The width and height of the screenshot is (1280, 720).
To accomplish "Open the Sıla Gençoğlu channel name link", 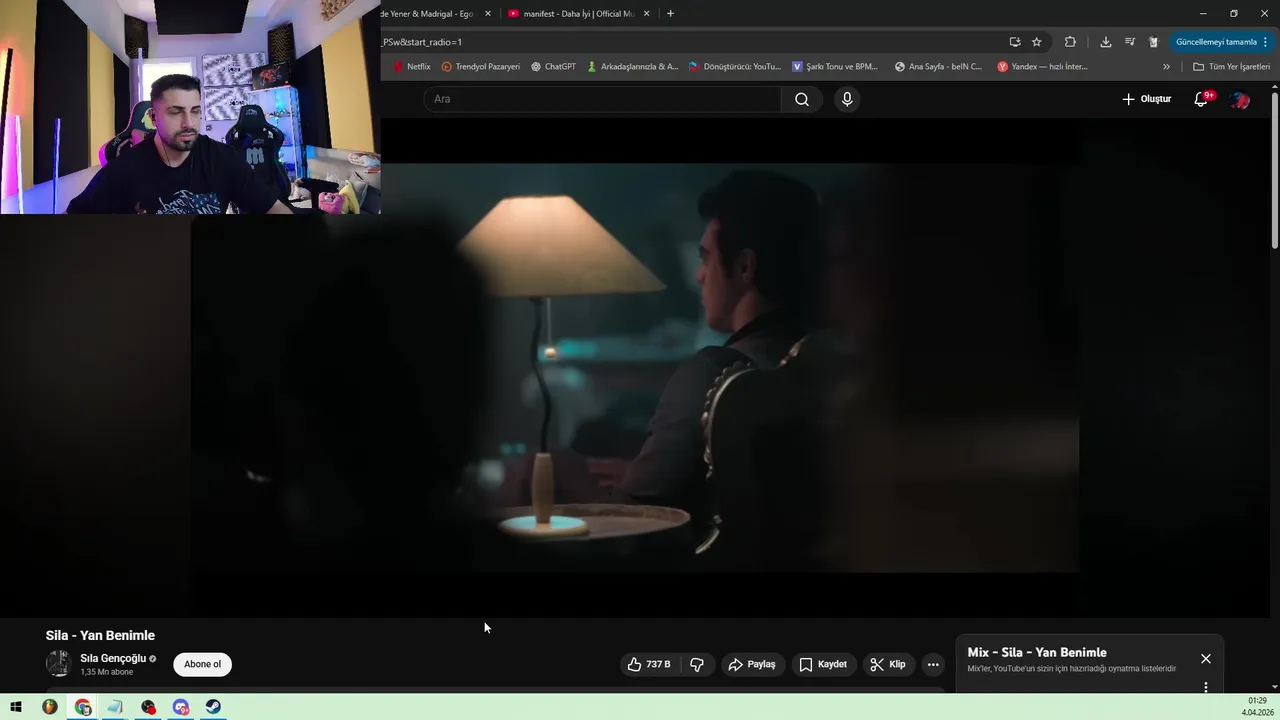I will pyautogui.click(x=113, y=658).
